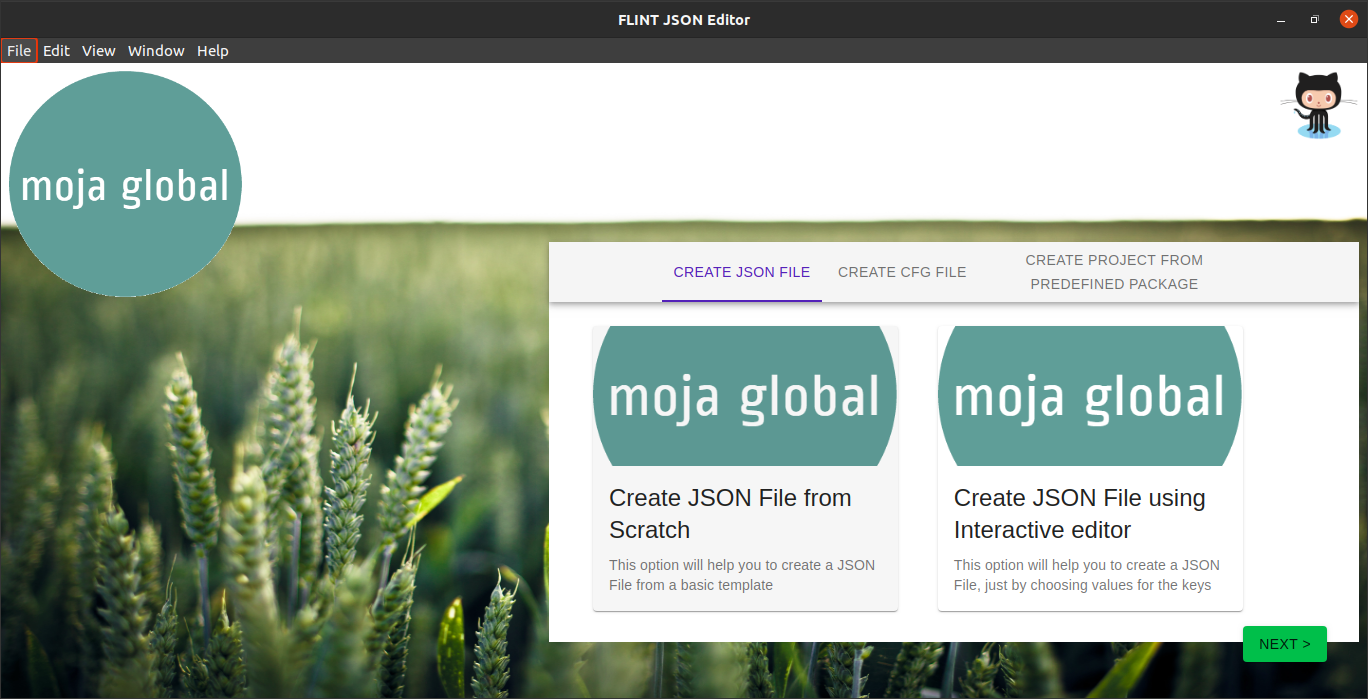The width and height of the screenshot is (1368, 699).
Task: Open the View menu
Action: coord(99,51)
